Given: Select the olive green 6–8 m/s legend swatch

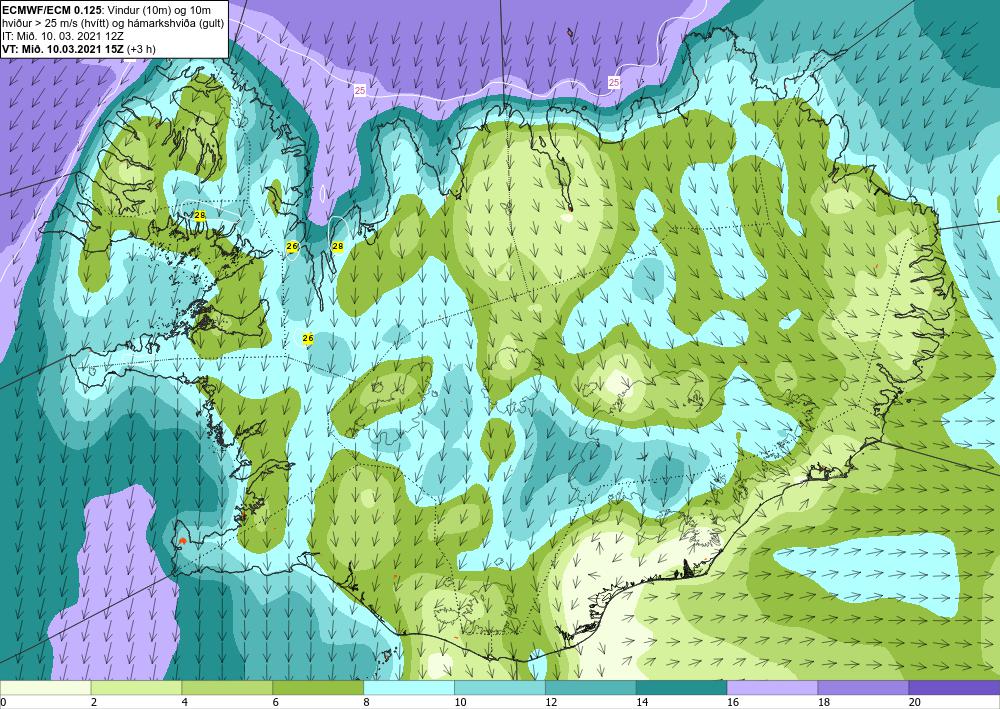Looking at the screenshot, I should coord(318,688).
